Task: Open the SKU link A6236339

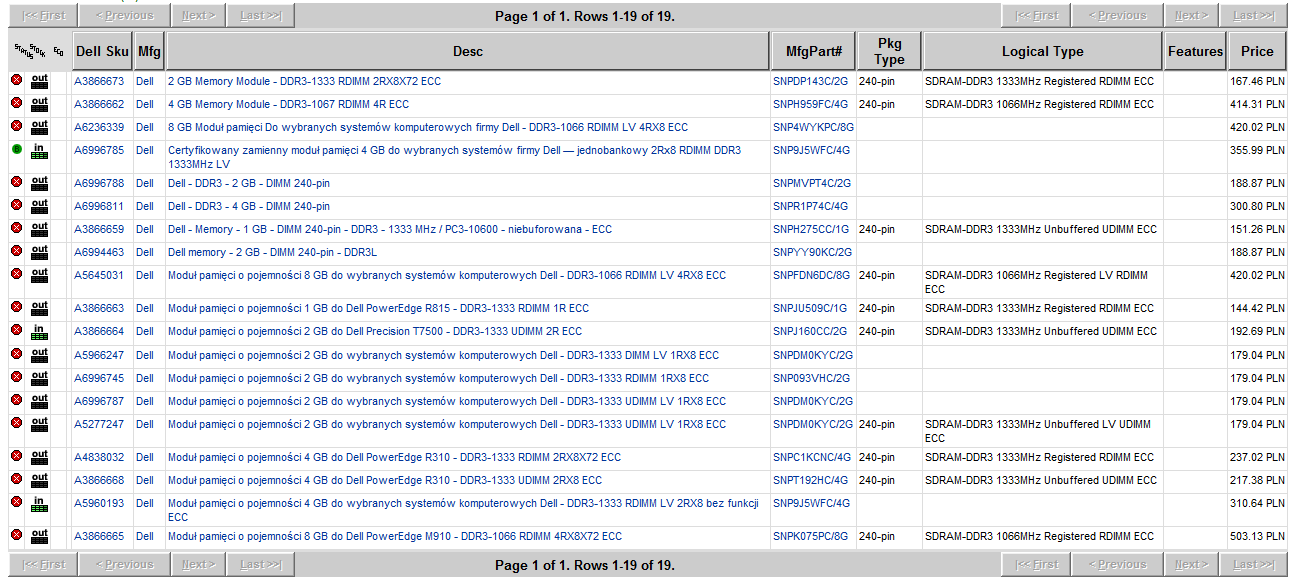Action: (99, 127)
